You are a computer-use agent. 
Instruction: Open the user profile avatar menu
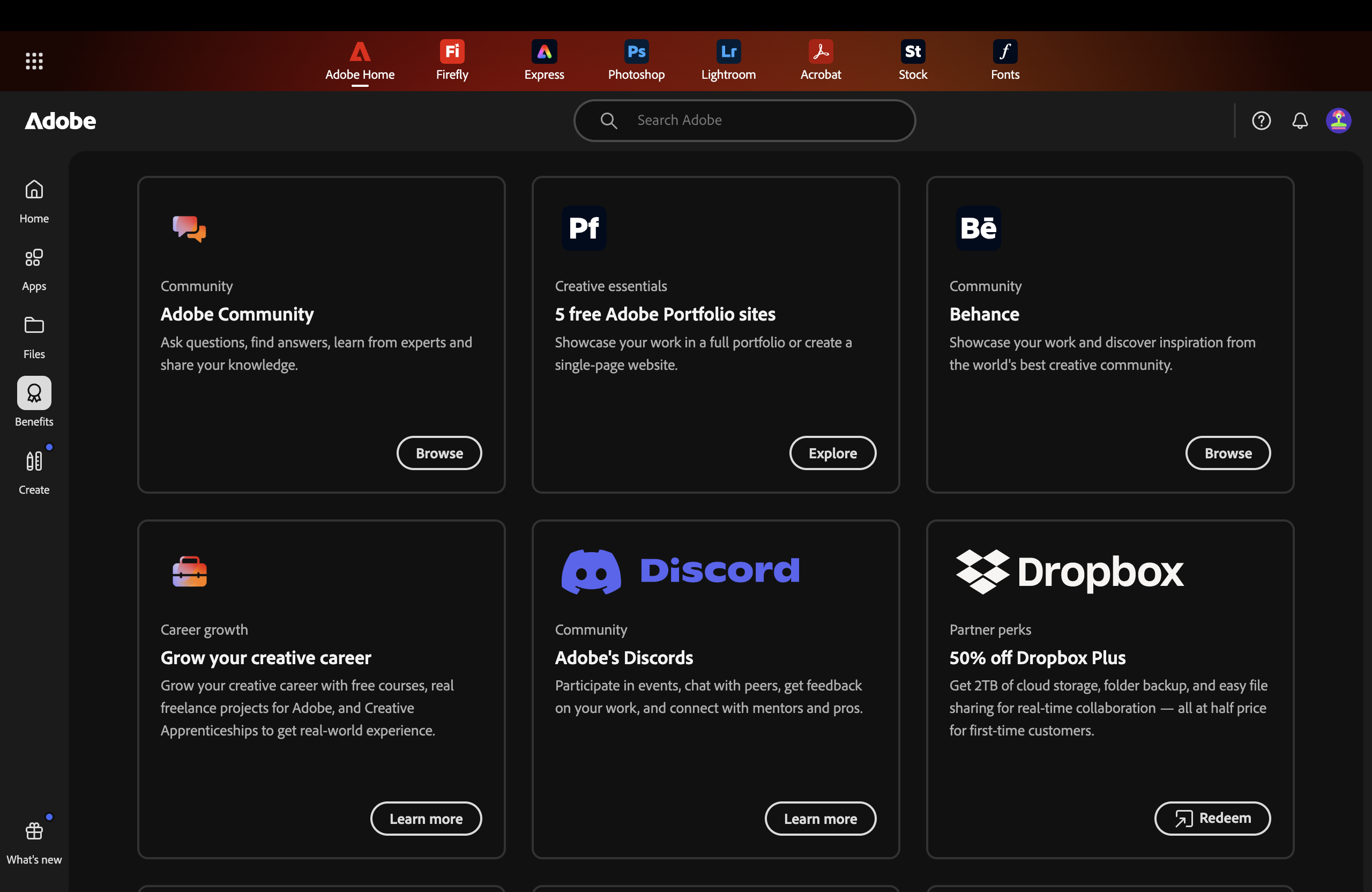(x=1338, y=121)
